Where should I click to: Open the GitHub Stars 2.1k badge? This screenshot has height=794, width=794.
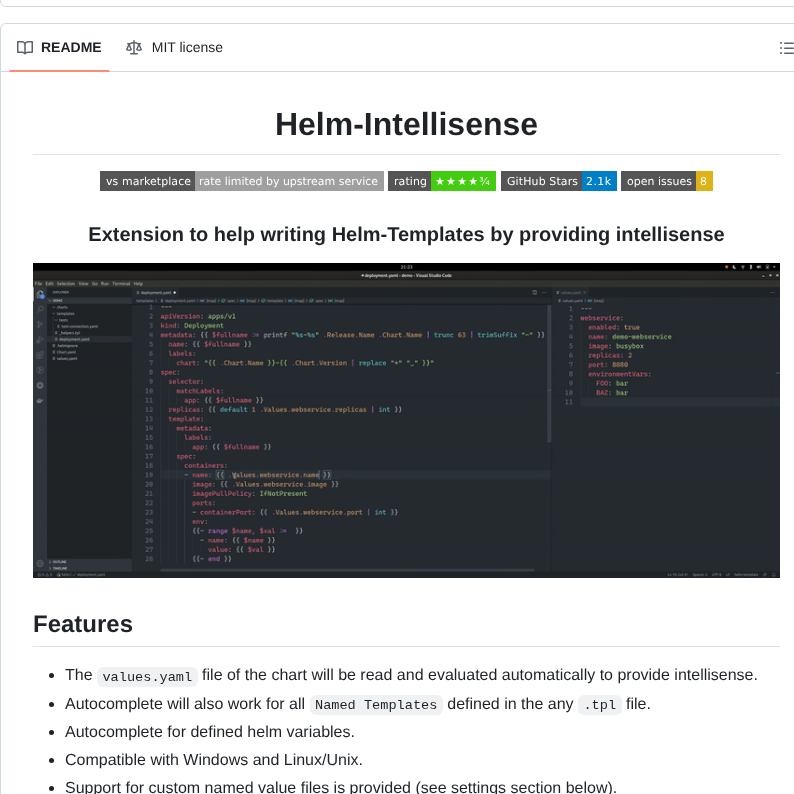[x=559, y=181]
